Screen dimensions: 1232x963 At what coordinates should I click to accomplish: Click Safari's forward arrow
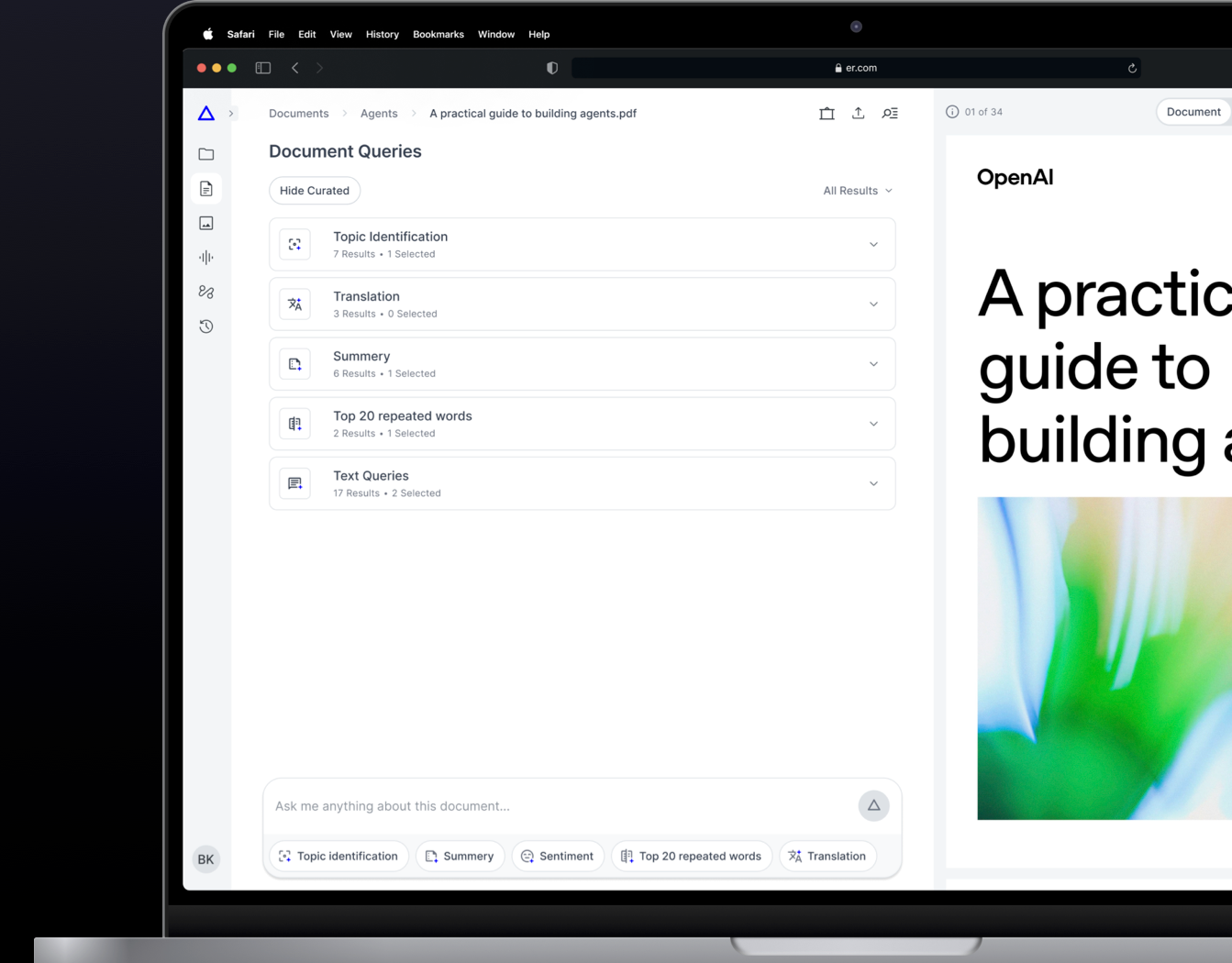(x=319, y=68)
